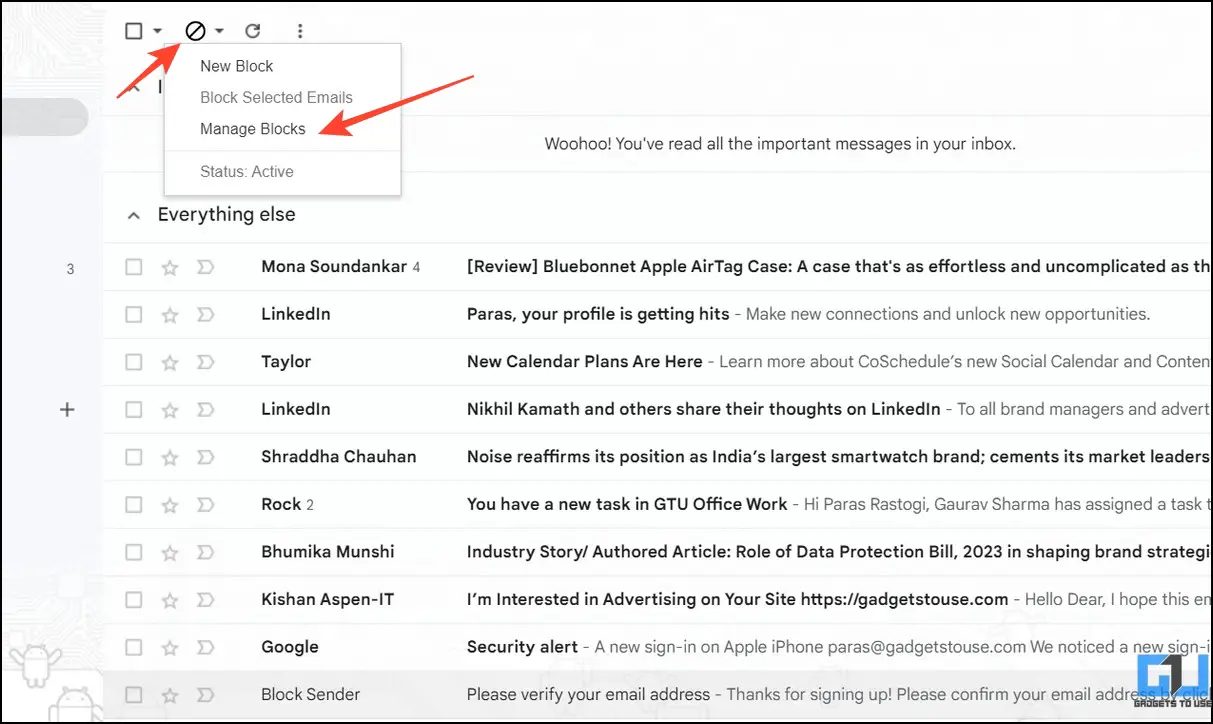1213x724 pixels.
Task: Click the "Woohoo!" inbox-read message text
Action: [780, 144]
